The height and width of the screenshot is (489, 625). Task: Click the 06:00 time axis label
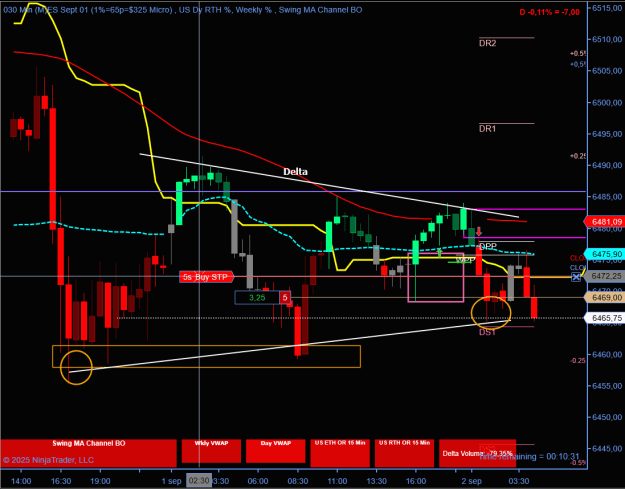(x=258, y=481)
